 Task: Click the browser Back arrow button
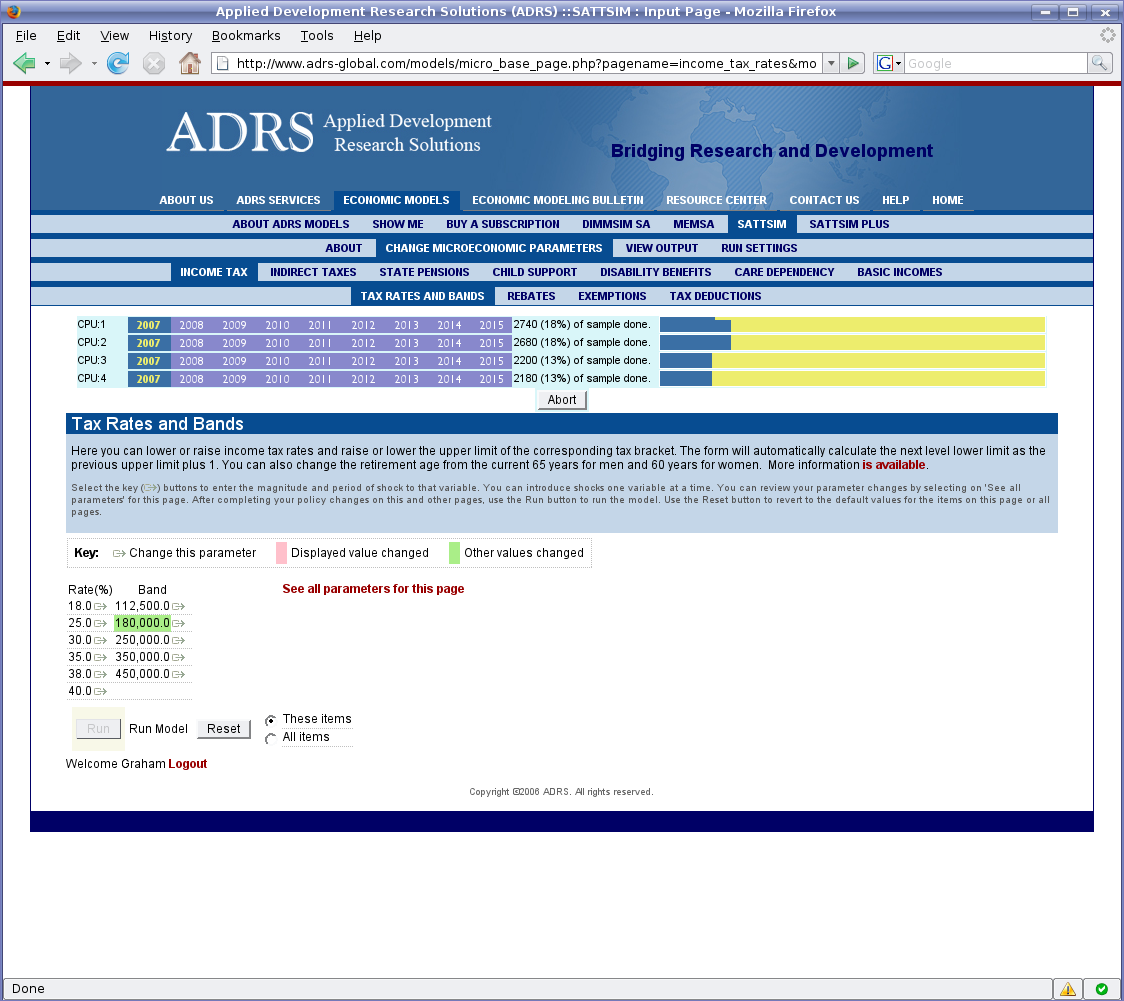click(24, 63)
